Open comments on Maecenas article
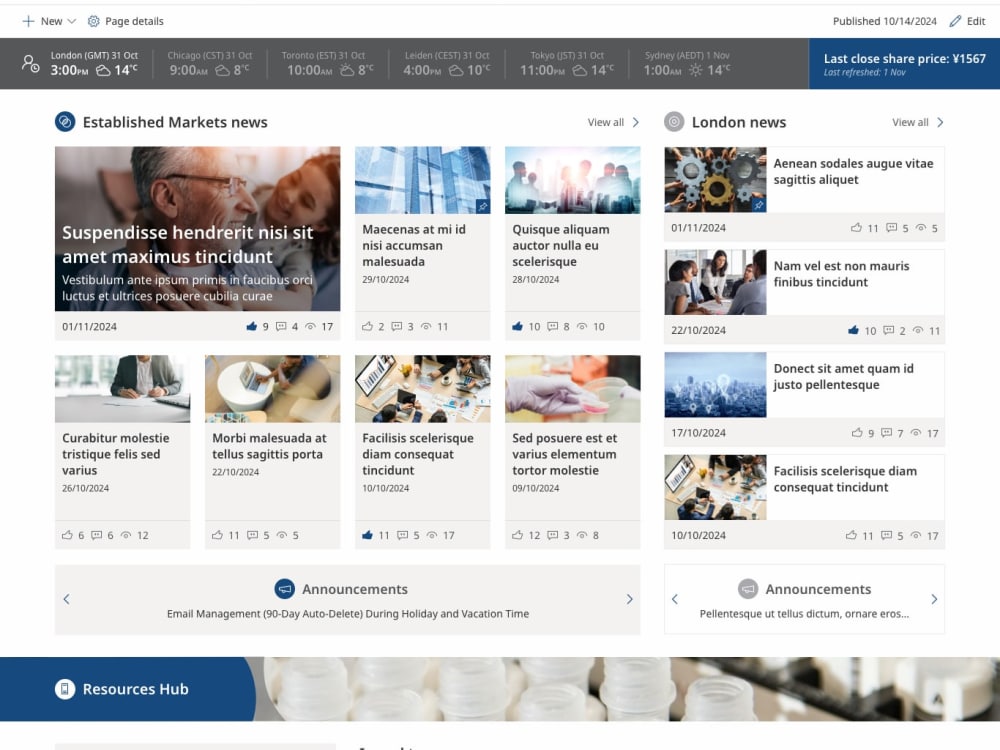 (x=397, y=327)
